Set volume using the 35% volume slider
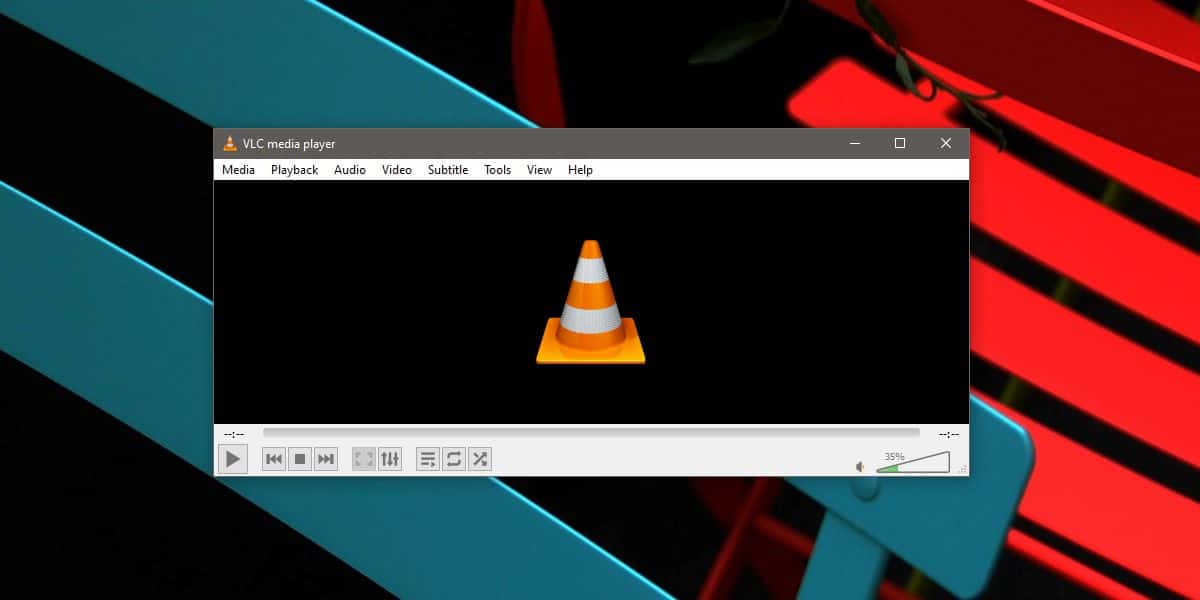 [913, 462]
